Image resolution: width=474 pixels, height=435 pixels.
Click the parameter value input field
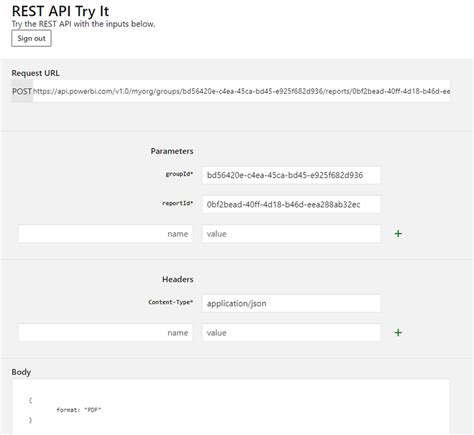tap(291, 234)
